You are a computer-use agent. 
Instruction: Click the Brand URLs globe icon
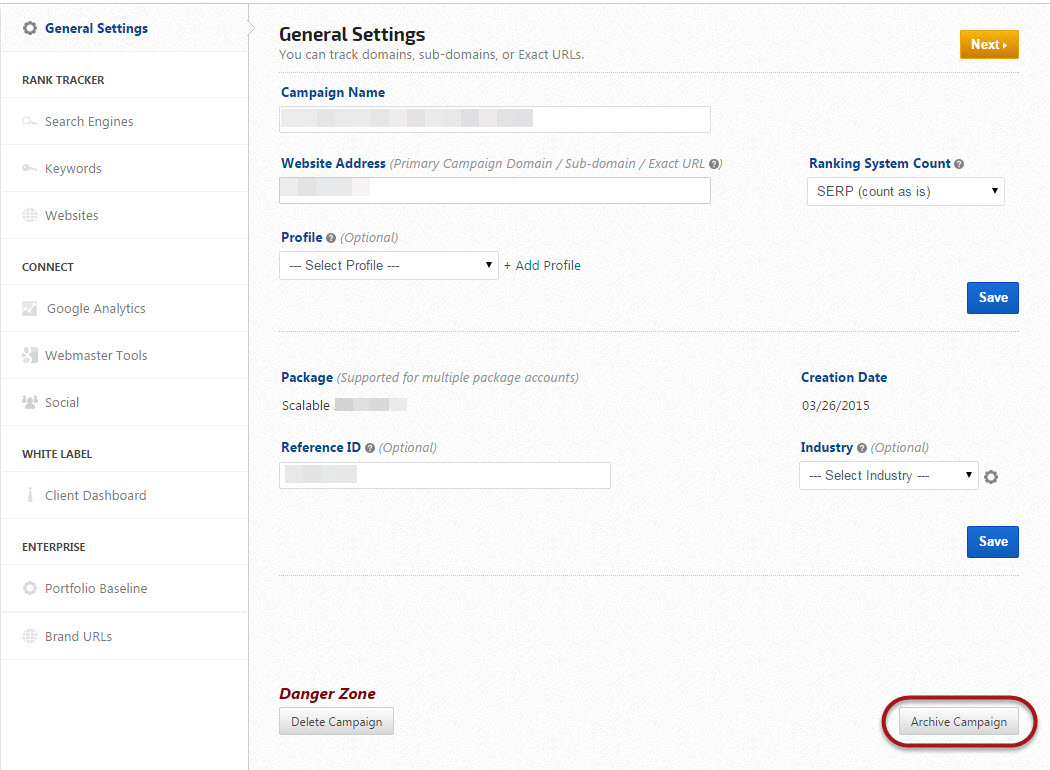pyautogui.click(x=30, y=636)
